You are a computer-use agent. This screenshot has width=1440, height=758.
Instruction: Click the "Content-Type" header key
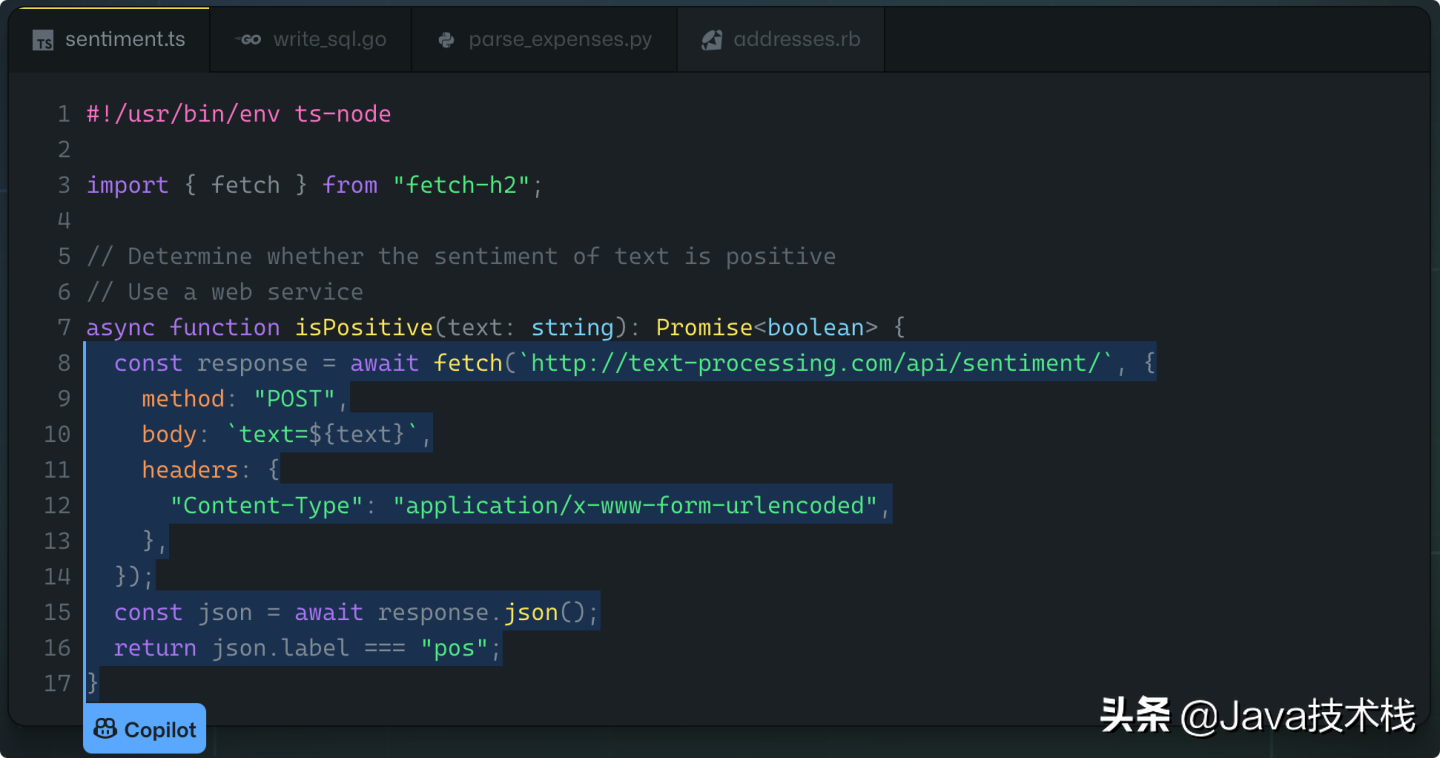267,505
